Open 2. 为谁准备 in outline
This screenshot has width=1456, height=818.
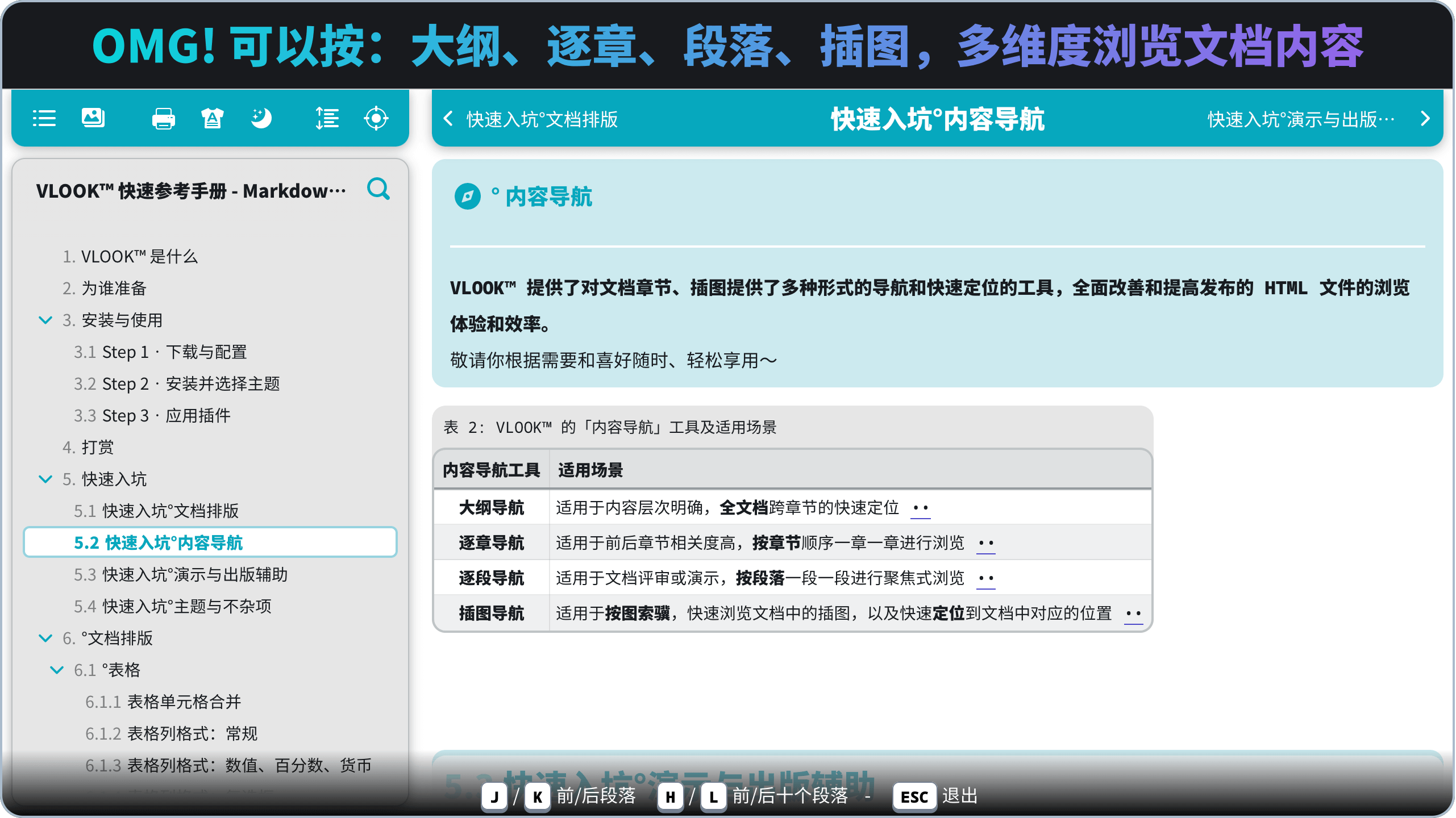click(105, 288)
